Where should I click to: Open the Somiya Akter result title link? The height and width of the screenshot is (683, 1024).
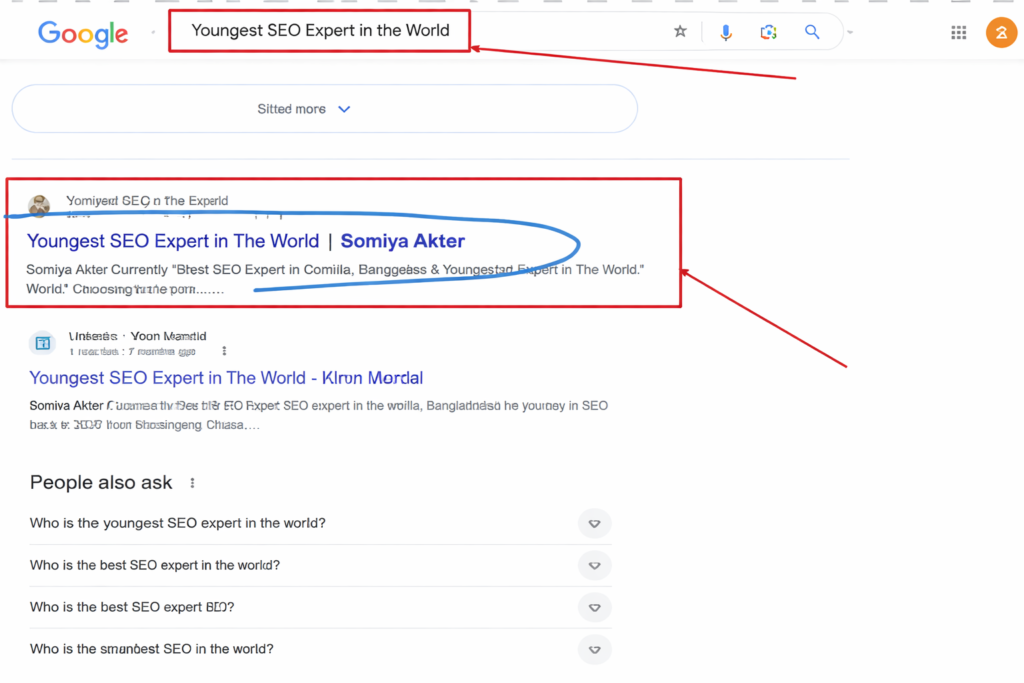tap(245, 241)
